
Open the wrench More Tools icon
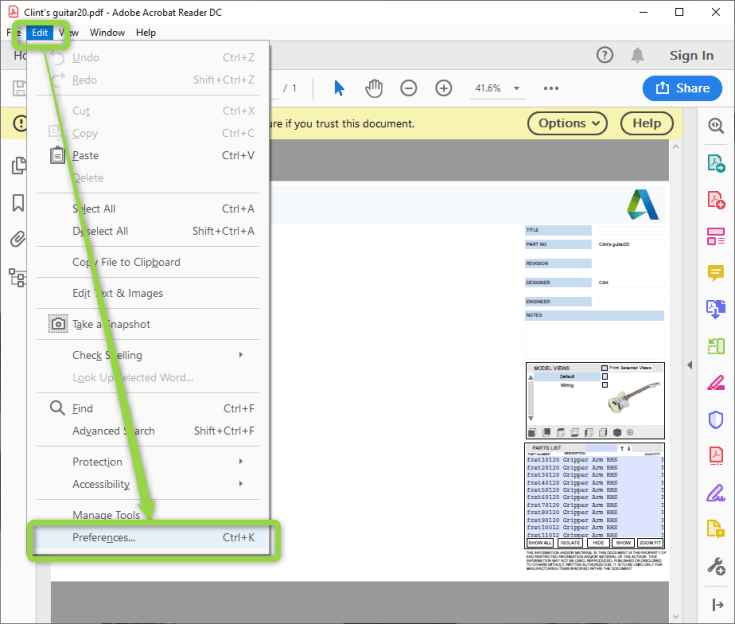pos(716,566)
